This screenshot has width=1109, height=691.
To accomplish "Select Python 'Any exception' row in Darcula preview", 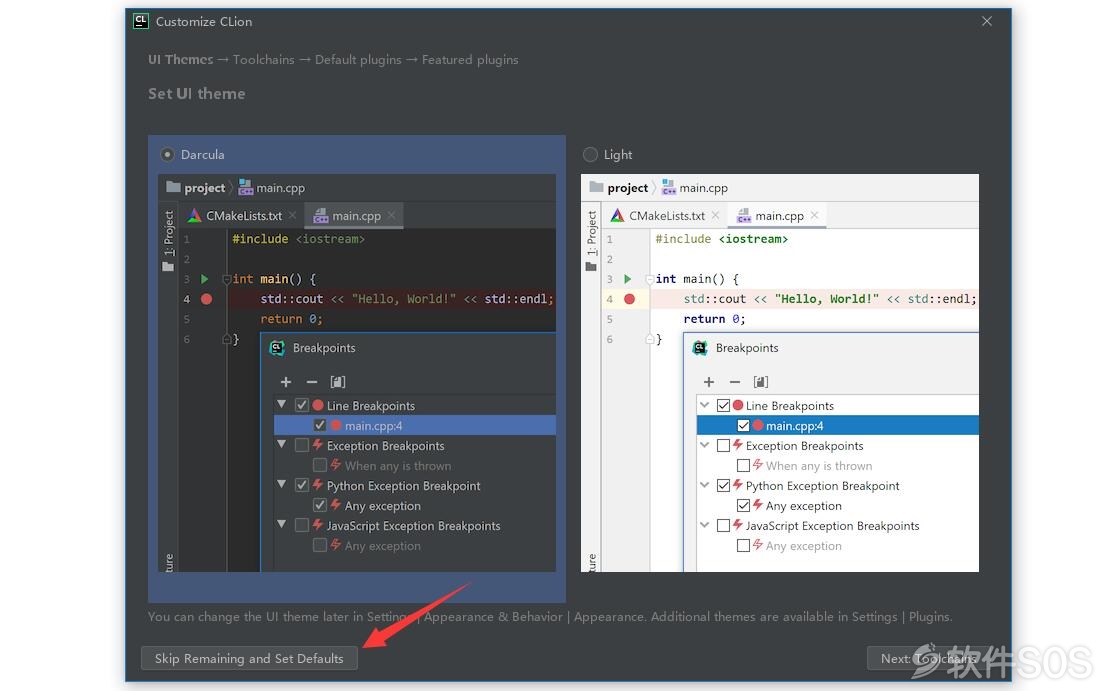I will 414,506.
